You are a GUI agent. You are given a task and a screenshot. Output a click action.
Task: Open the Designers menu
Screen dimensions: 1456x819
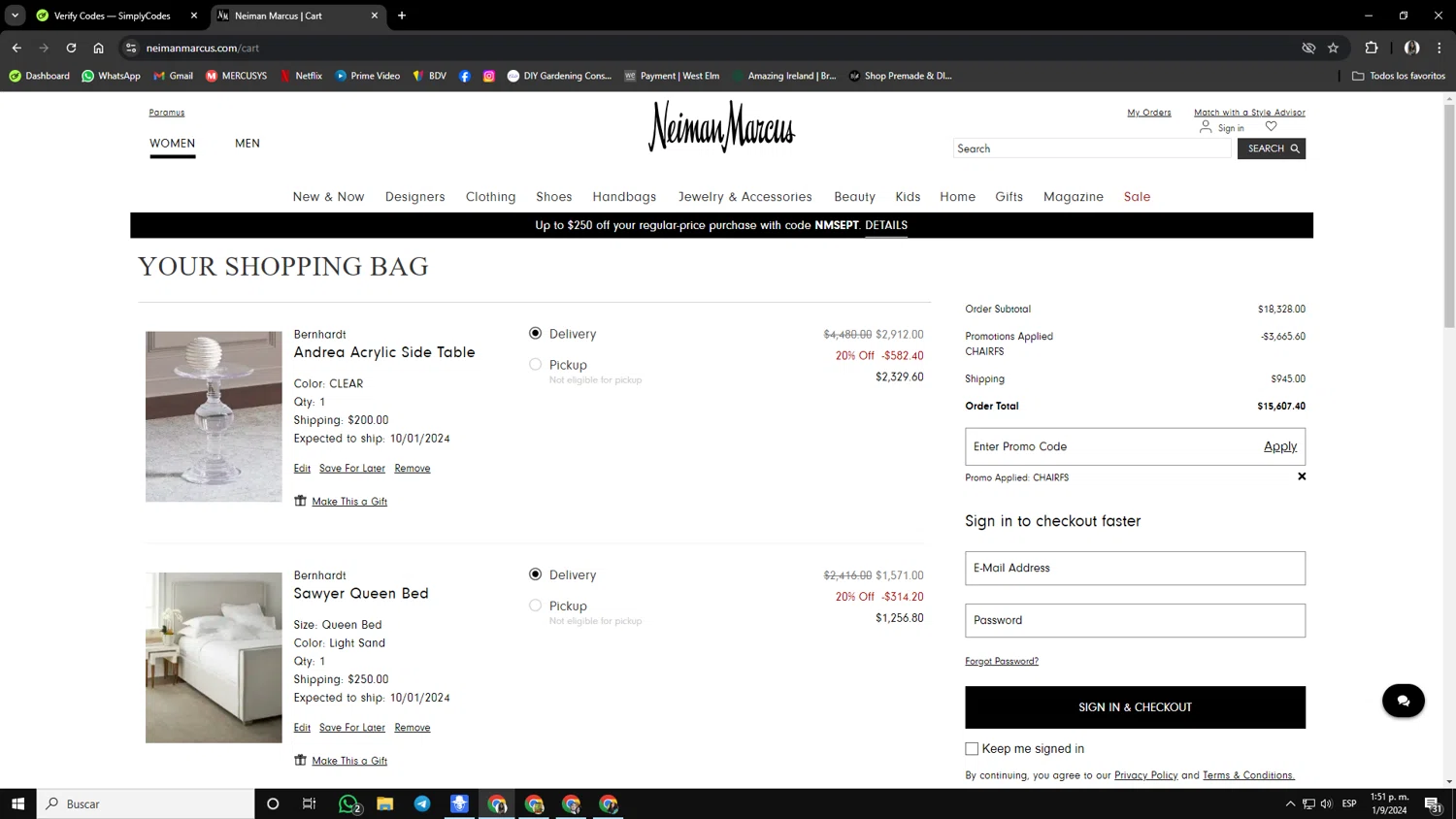pyautogui.click(x=414, y=196)
